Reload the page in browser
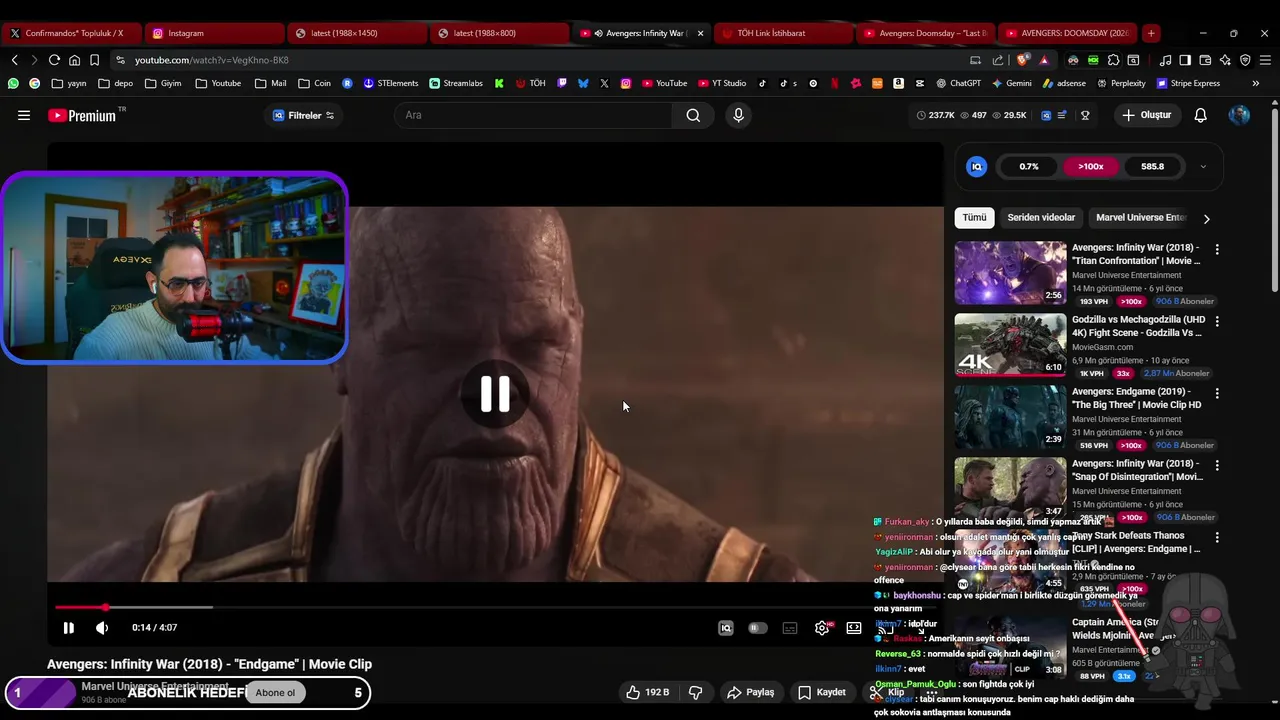 click(54, 60)
